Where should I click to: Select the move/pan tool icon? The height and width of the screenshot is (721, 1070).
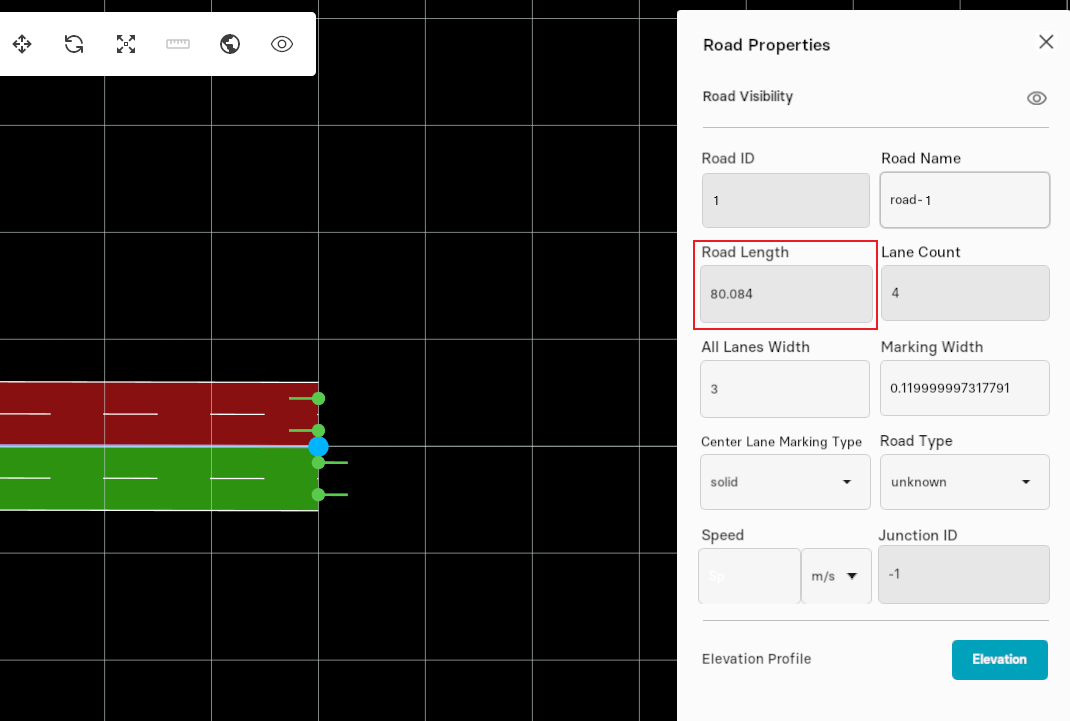tap(22, 44)
